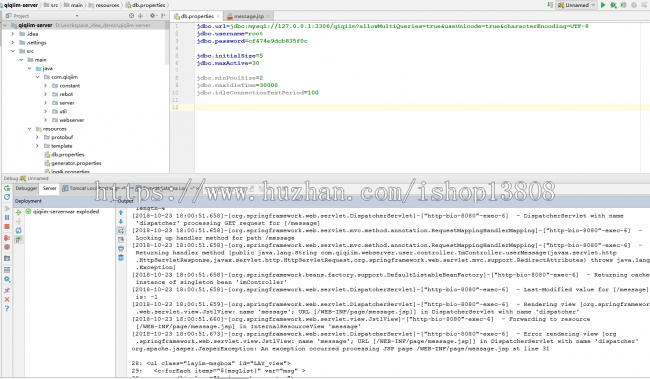Mute breakpoints icon in debug sidebar
This screenshot has width=650, height=379.
pos(7,247)
